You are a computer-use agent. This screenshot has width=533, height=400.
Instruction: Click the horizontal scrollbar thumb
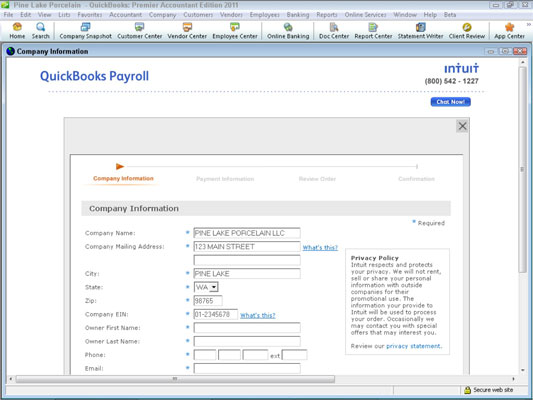pyautogui.click(x=175, y=379)
